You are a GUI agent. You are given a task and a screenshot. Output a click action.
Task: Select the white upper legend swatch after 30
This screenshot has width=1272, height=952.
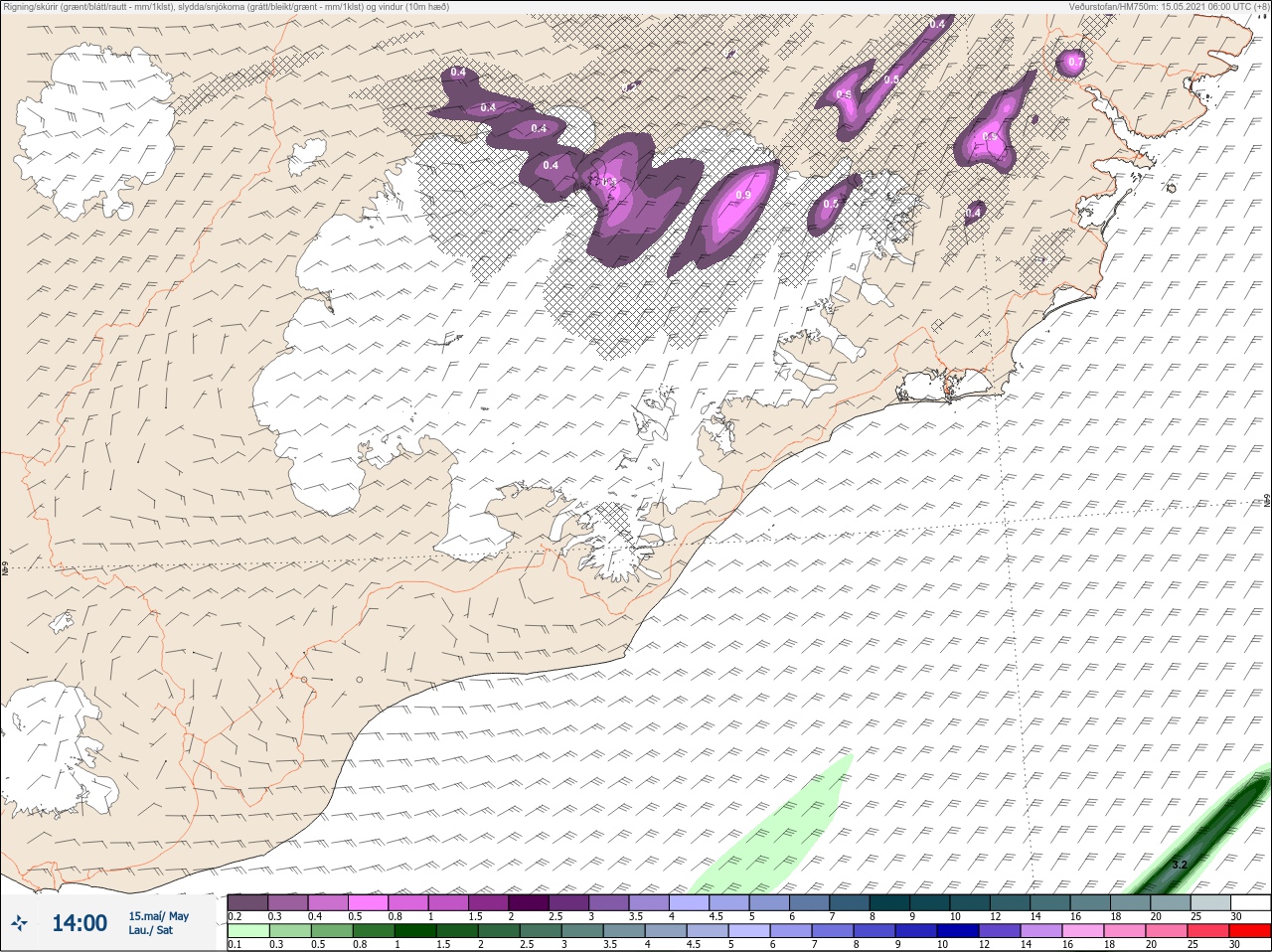tap(1251, 902)
